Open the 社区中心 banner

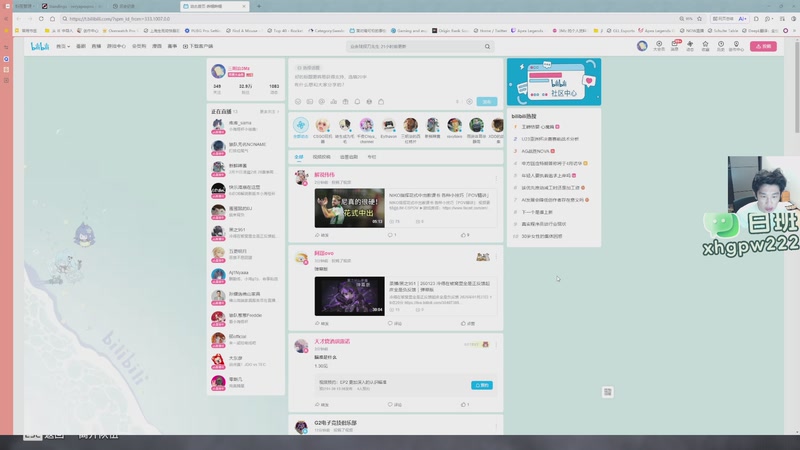point(554,82)
